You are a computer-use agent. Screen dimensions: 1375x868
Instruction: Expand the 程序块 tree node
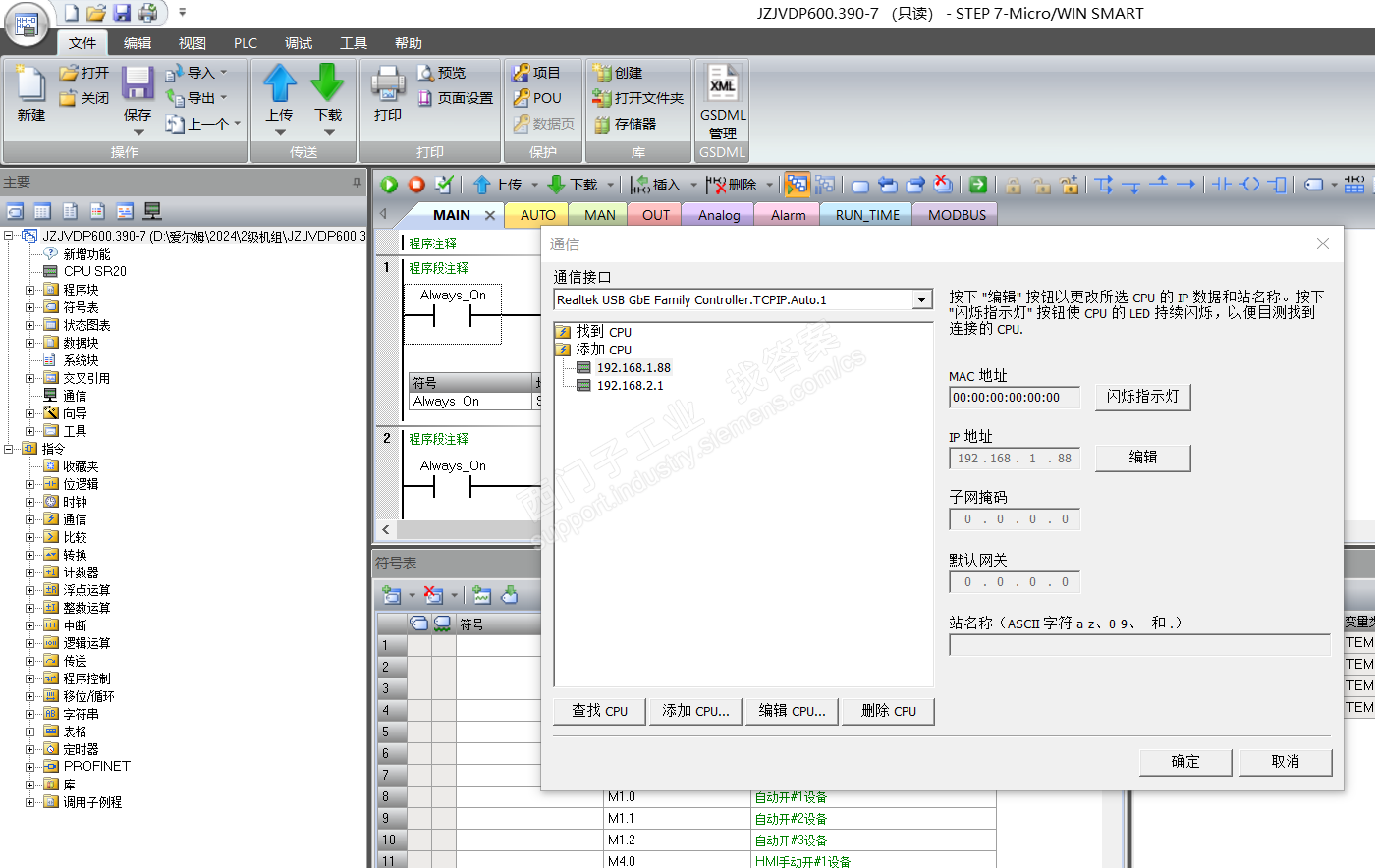(29, 290)
